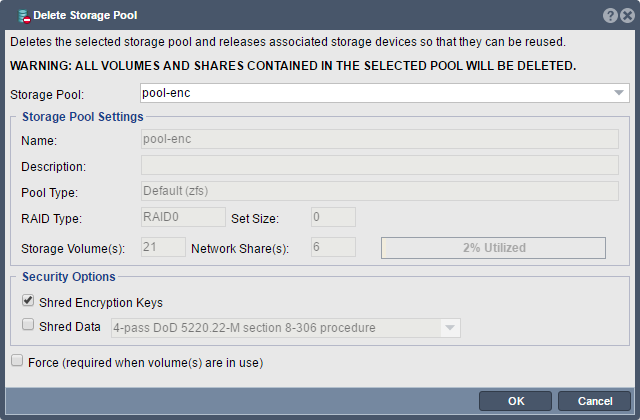Expand the shred procedure dropdown arrow
The width and height of the screenshot is (640, 420).
(450, 328)
